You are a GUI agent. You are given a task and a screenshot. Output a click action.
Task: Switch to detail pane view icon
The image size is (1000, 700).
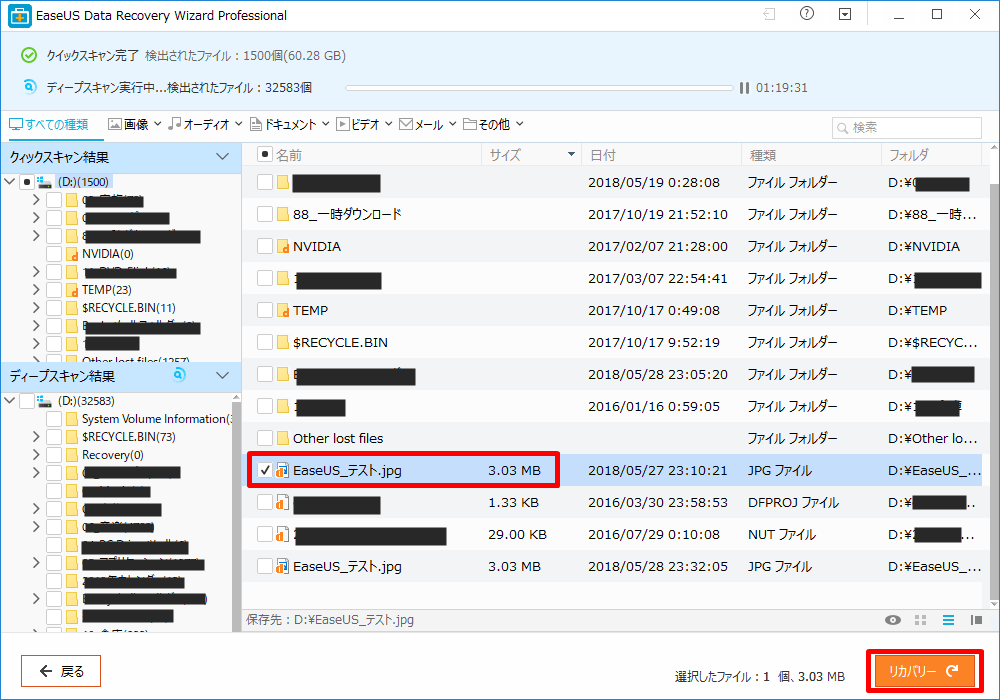(976, 620)
